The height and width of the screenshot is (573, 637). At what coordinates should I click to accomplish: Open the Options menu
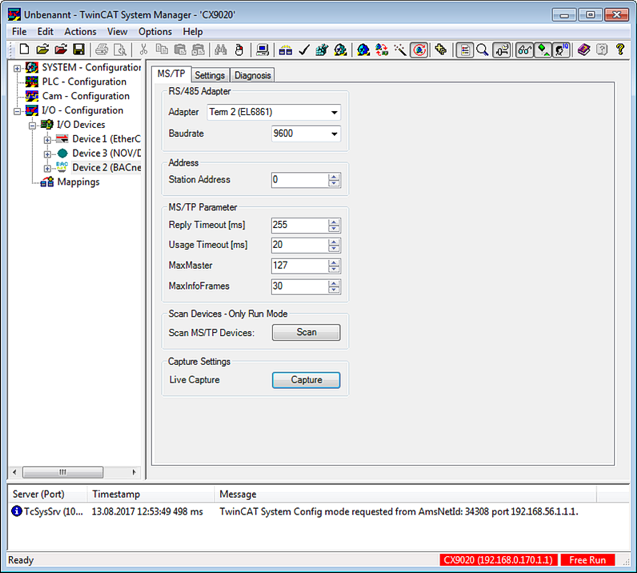click(x=155, y=31)
